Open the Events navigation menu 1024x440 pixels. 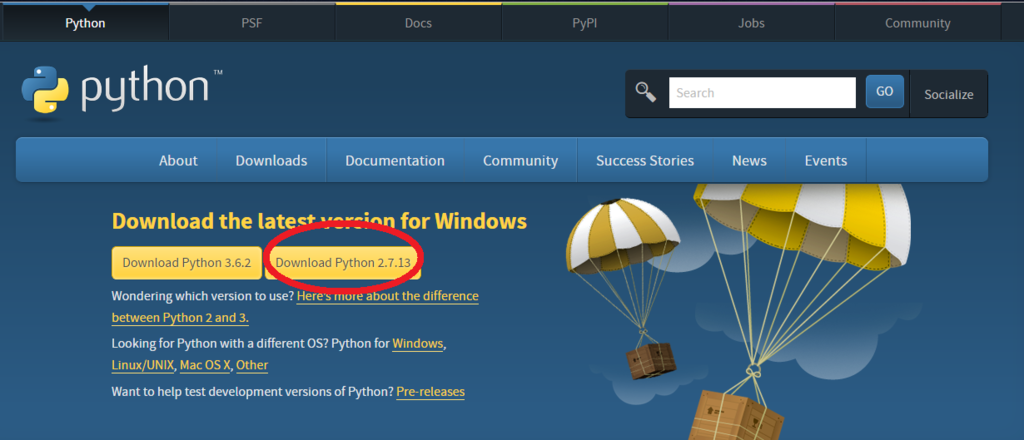click(x=826, y=161)
